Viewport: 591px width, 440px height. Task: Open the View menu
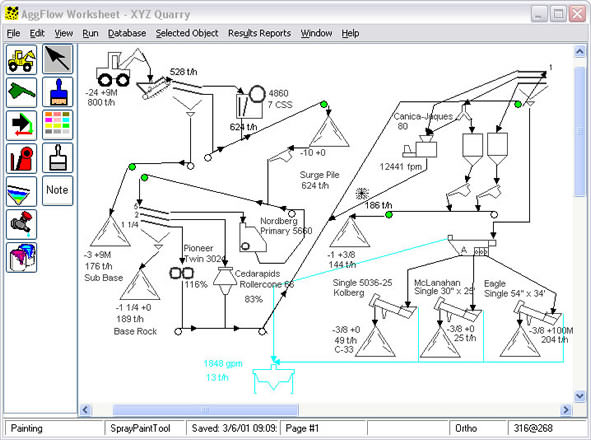pyautogui.click(x=63, y=33)
